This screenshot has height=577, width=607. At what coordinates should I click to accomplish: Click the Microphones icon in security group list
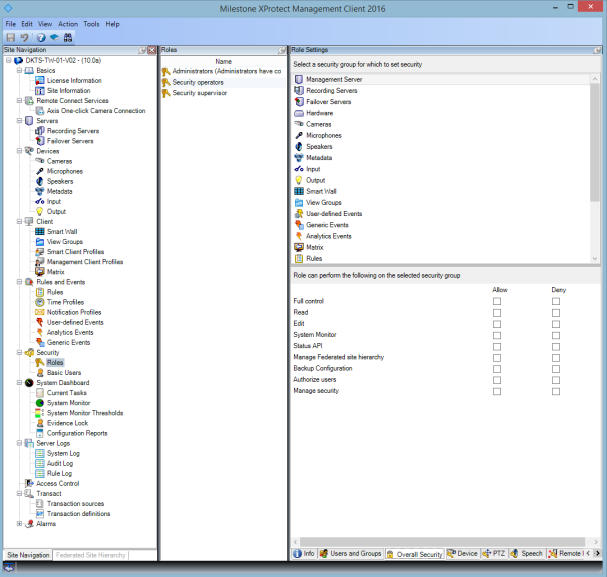298,135
